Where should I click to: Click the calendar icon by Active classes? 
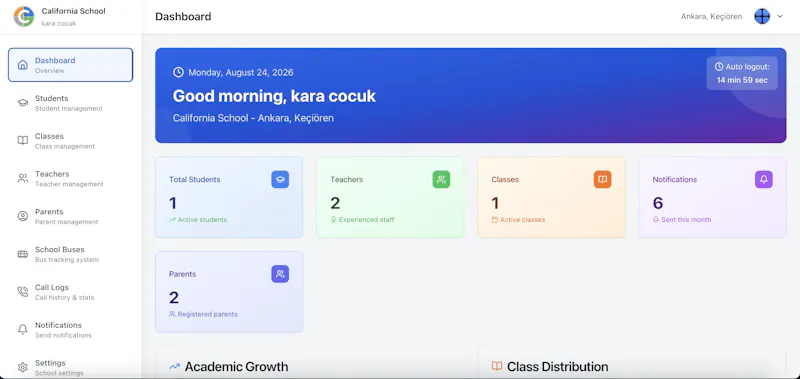click(494, 220)
